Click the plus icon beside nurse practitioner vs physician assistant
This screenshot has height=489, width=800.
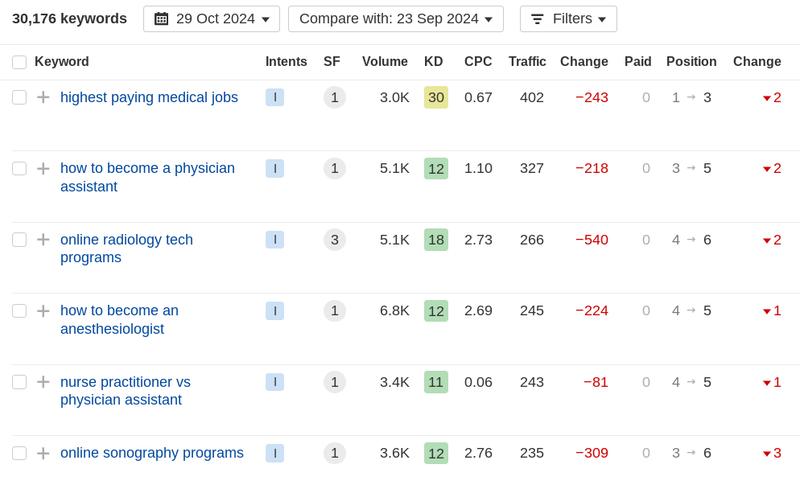[x=43, y=382]
